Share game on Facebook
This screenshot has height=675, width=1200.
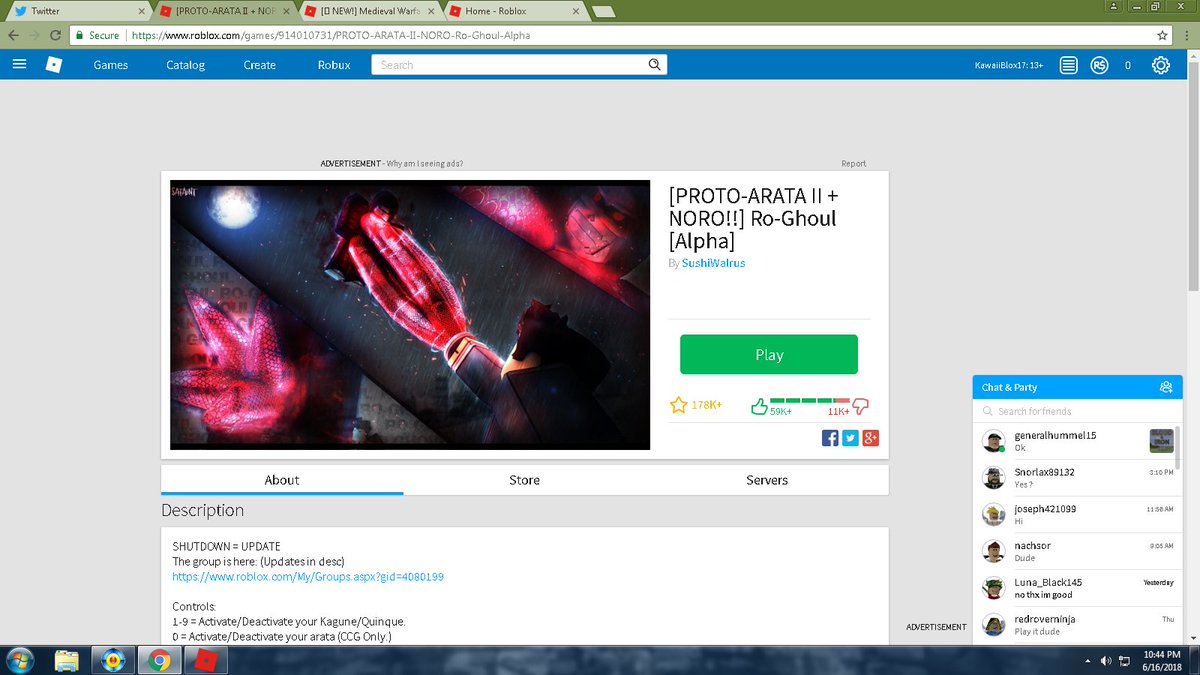(830, 438)
